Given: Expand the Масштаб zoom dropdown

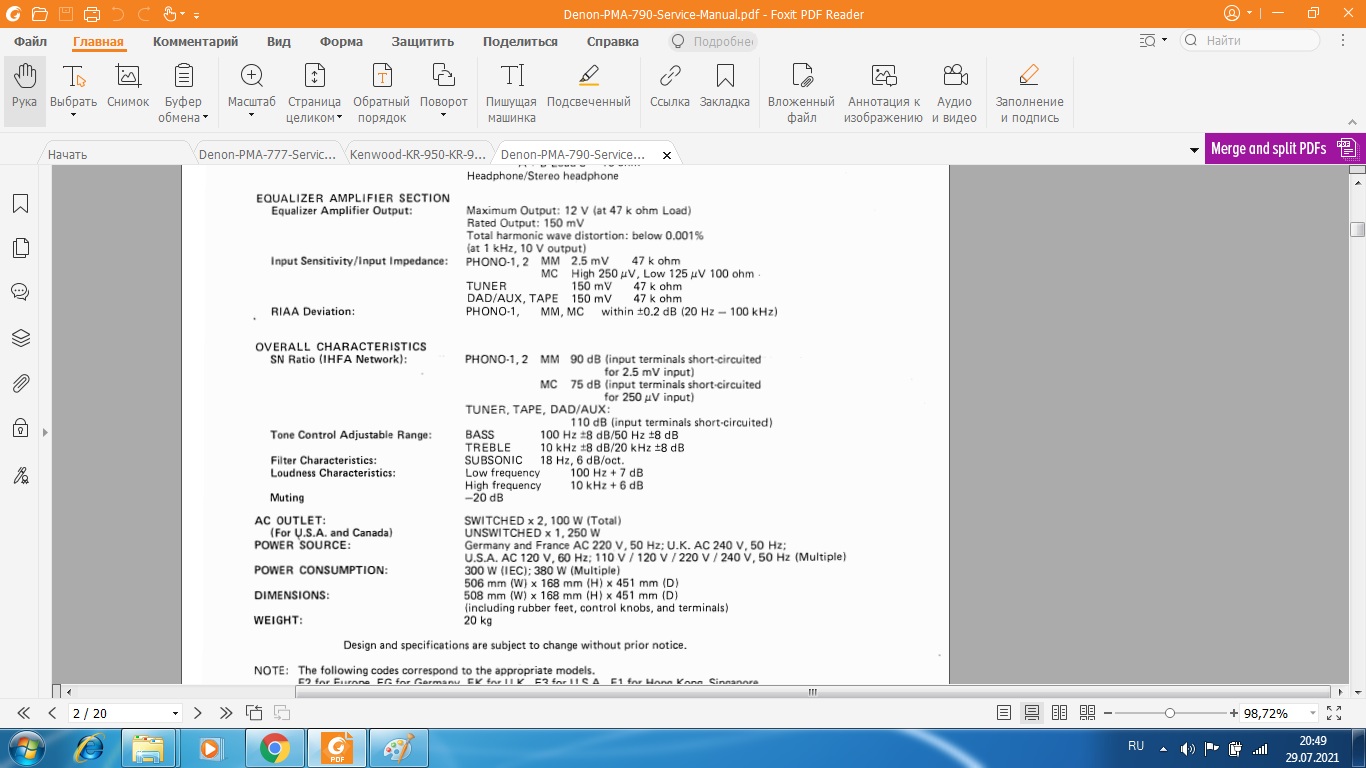Looking at the screenshot, I should point(251,114).
